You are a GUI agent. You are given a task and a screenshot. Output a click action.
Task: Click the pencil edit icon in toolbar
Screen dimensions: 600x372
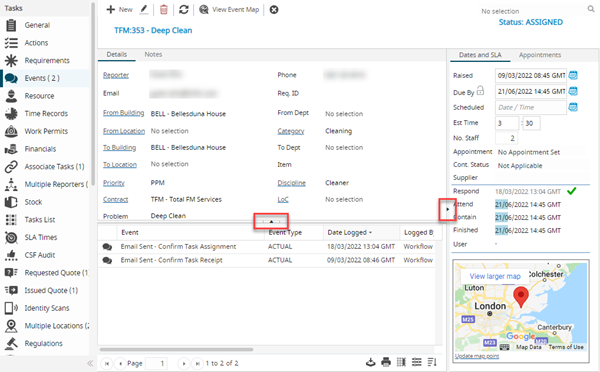[143, 10]
